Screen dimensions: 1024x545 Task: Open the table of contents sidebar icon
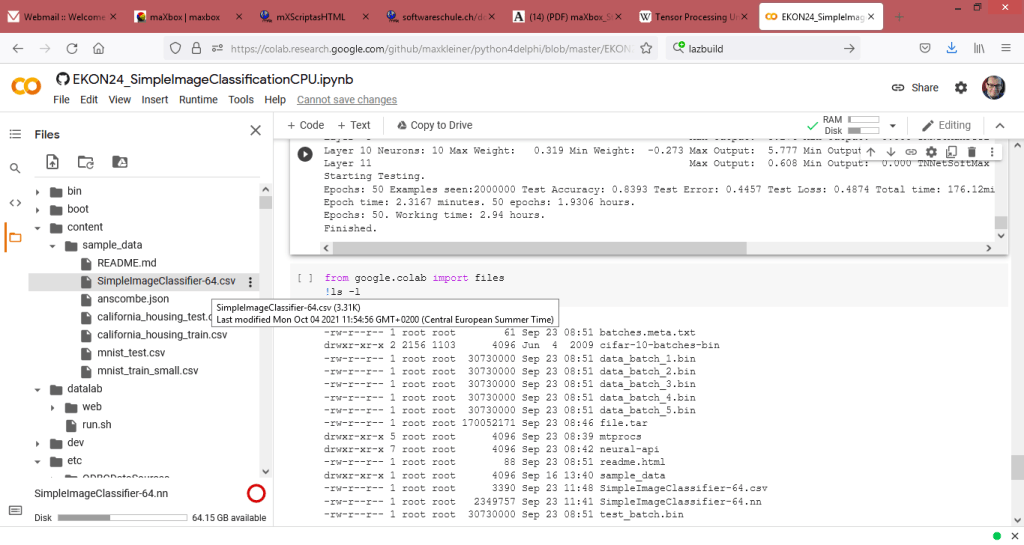click(x=15, y=134)
